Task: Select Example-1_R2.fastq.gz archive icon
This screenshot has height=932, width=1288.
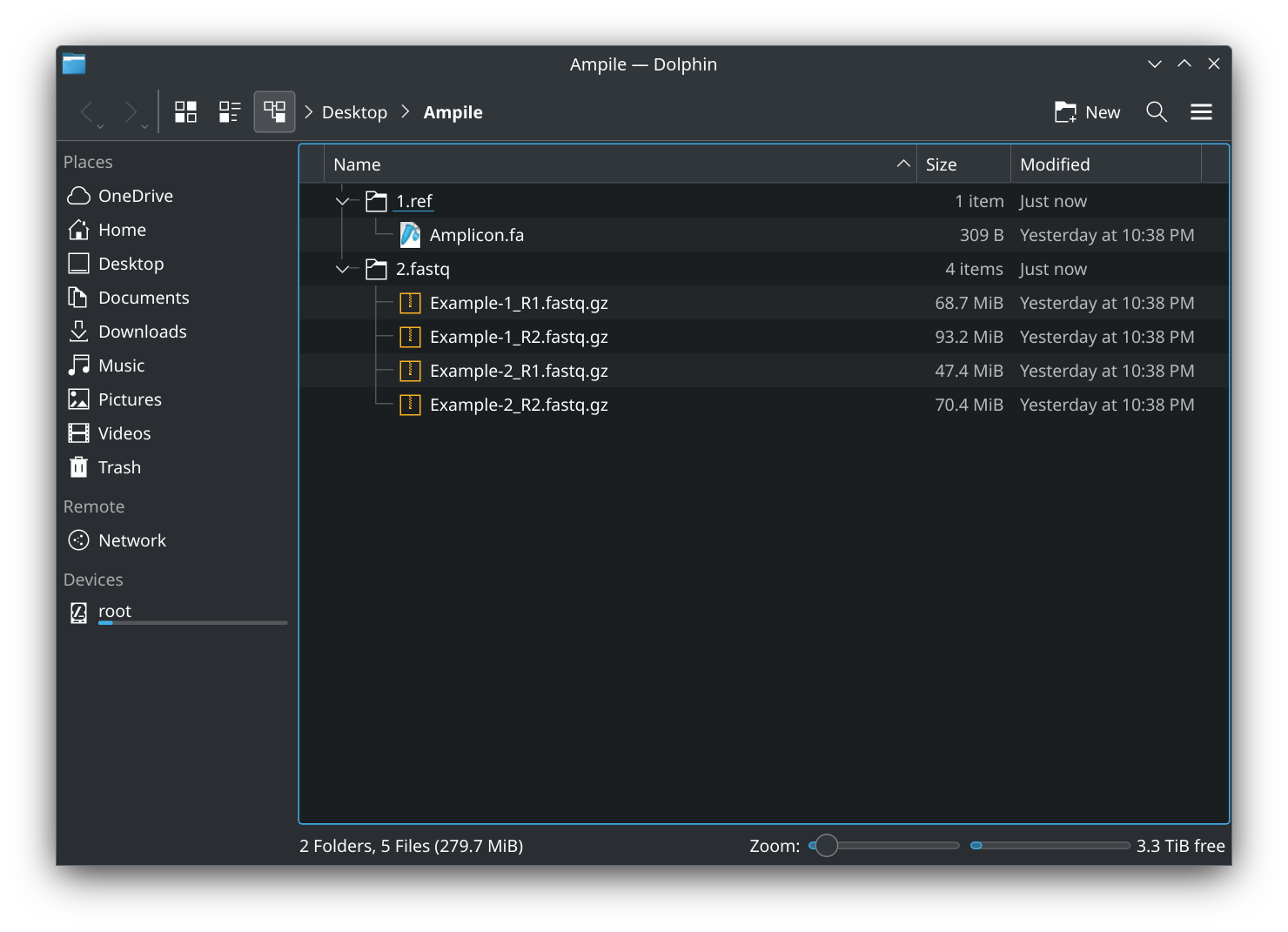Action: [x=410, y=337]
